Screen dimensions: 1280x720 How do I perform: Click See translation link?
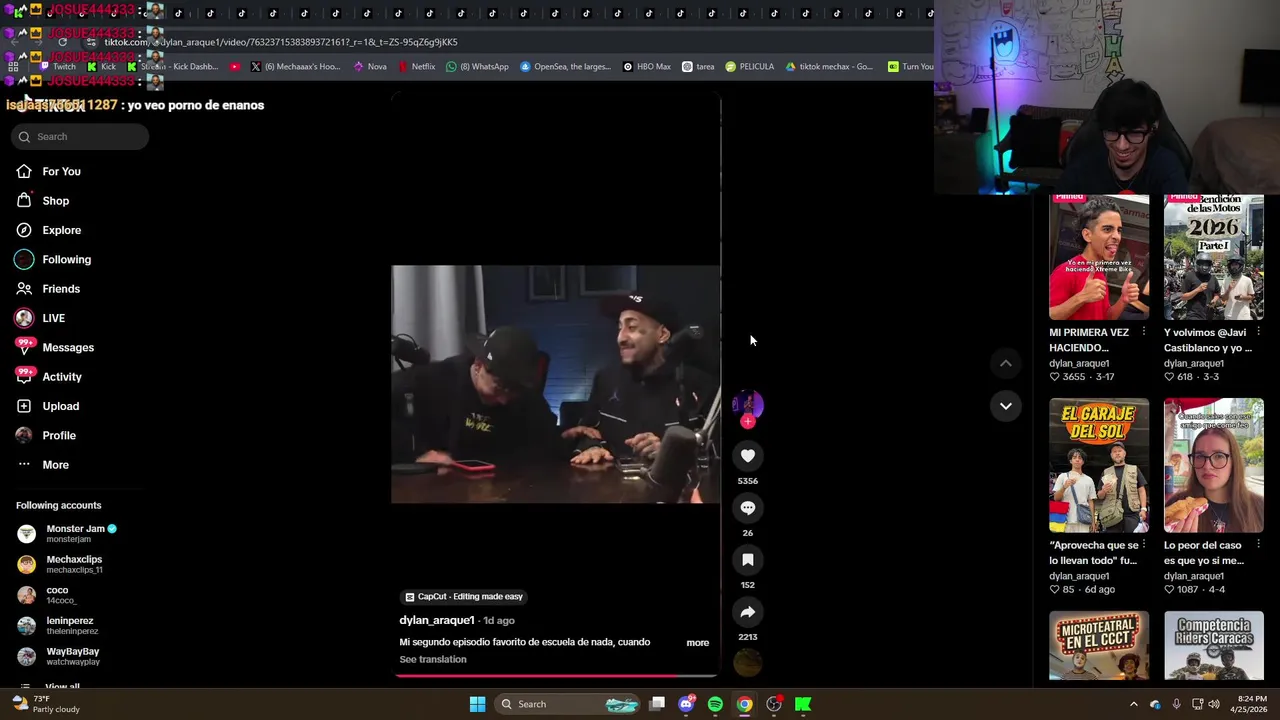tap(433, 659)
